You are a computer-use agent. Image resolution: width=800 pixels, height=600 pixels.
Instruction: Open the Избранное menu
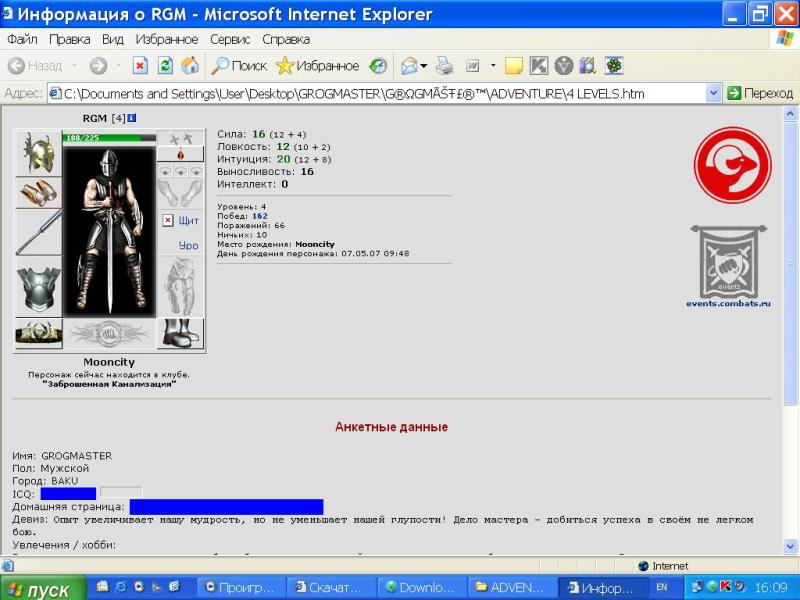(166, 39)
